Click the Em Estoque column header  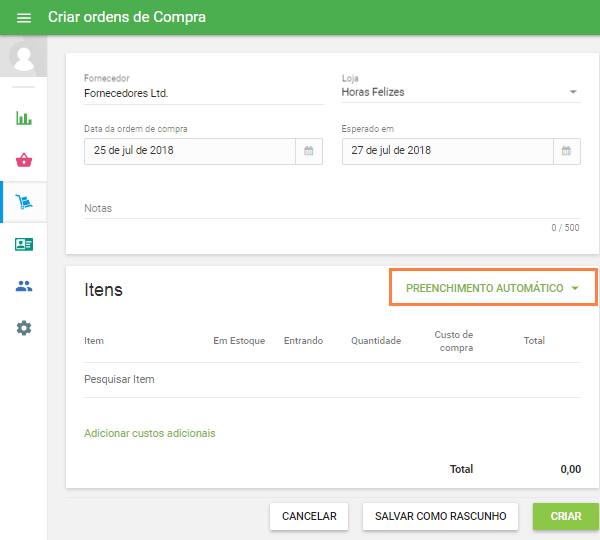point(239,341)
